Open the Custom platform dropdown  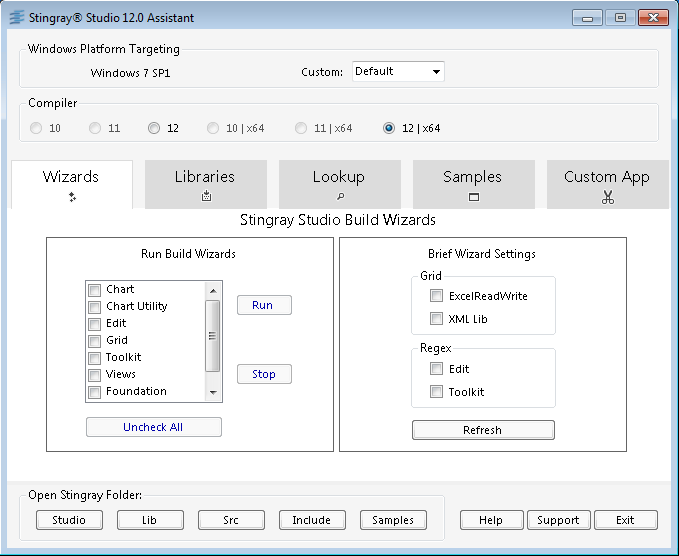pyautogui.click(x=398, y=72)
